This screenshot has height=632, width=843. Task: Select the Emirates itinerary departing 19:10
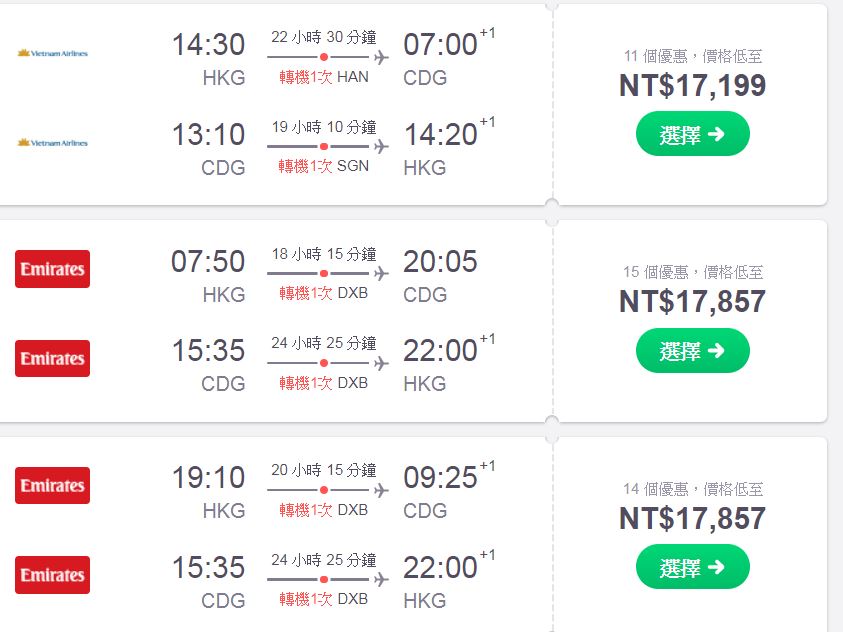692,566
